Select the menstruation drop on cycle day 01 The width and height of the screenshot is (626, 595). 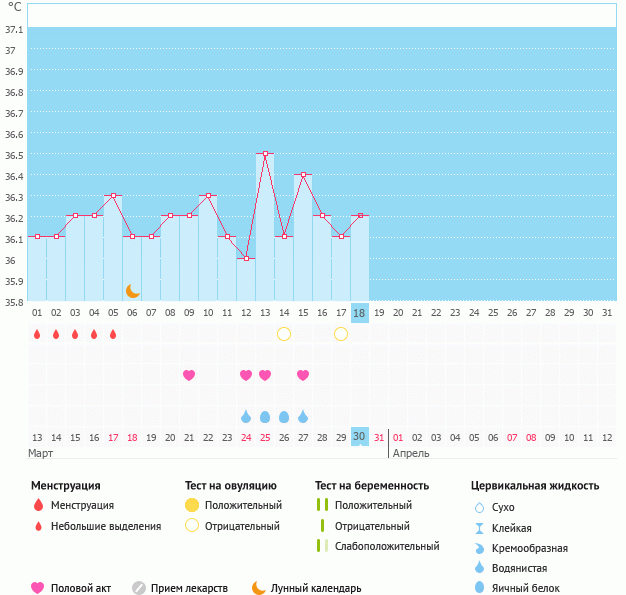37,334
